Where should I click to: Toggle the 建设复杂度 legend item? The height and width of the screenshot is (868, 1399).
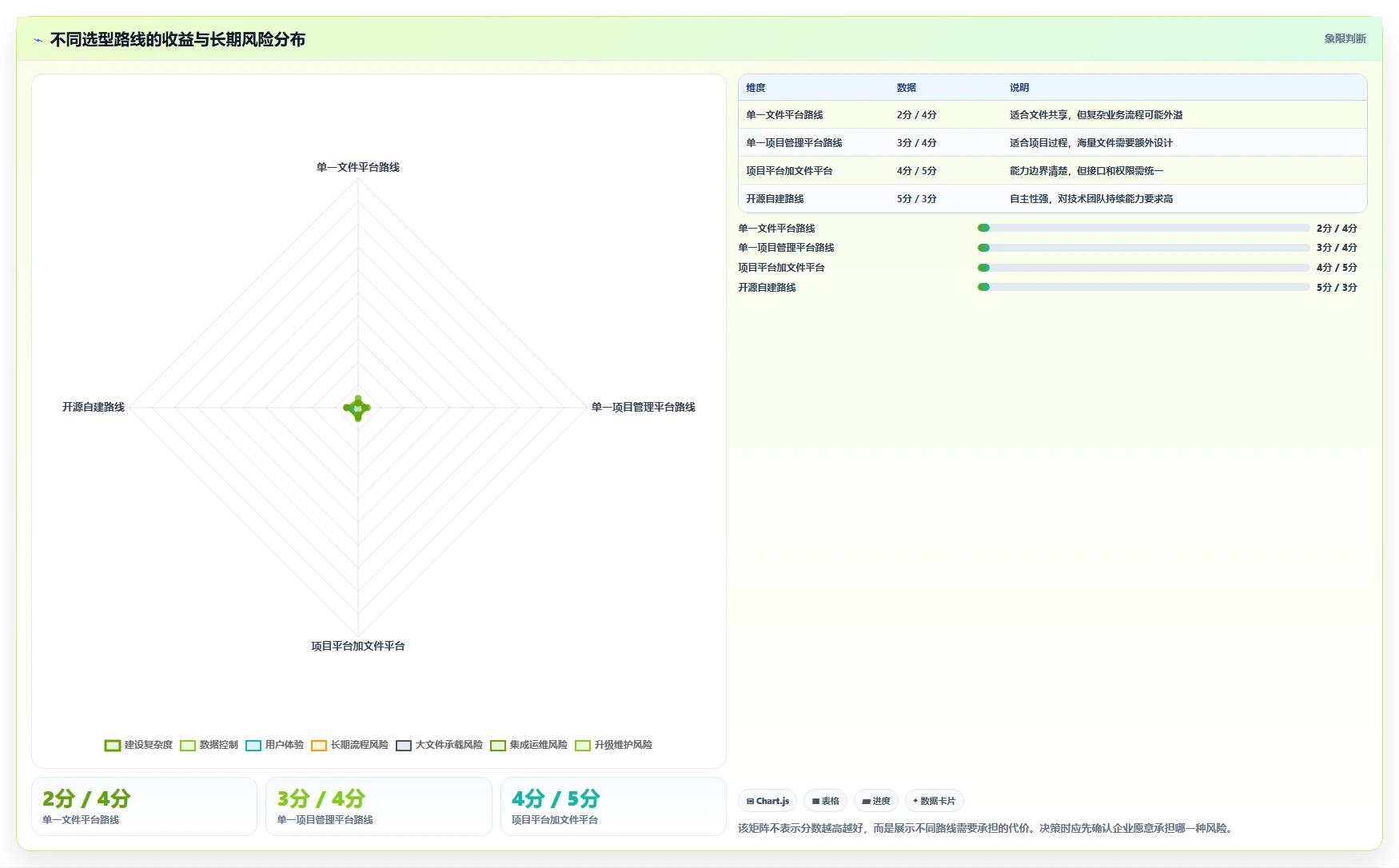coord(138,745)
